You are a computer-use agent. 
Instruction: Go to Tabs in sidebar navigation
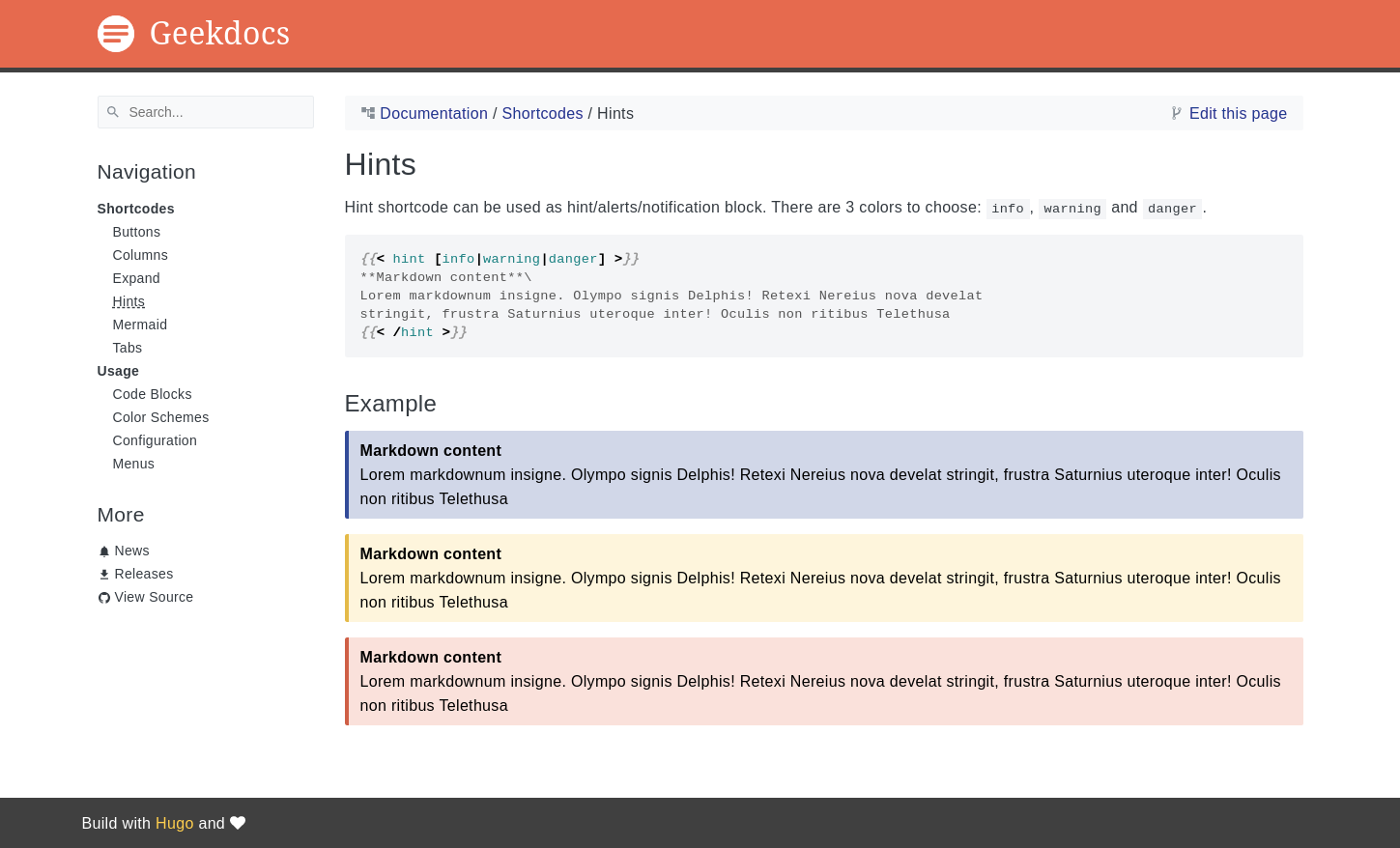click(x=128, y=348)
